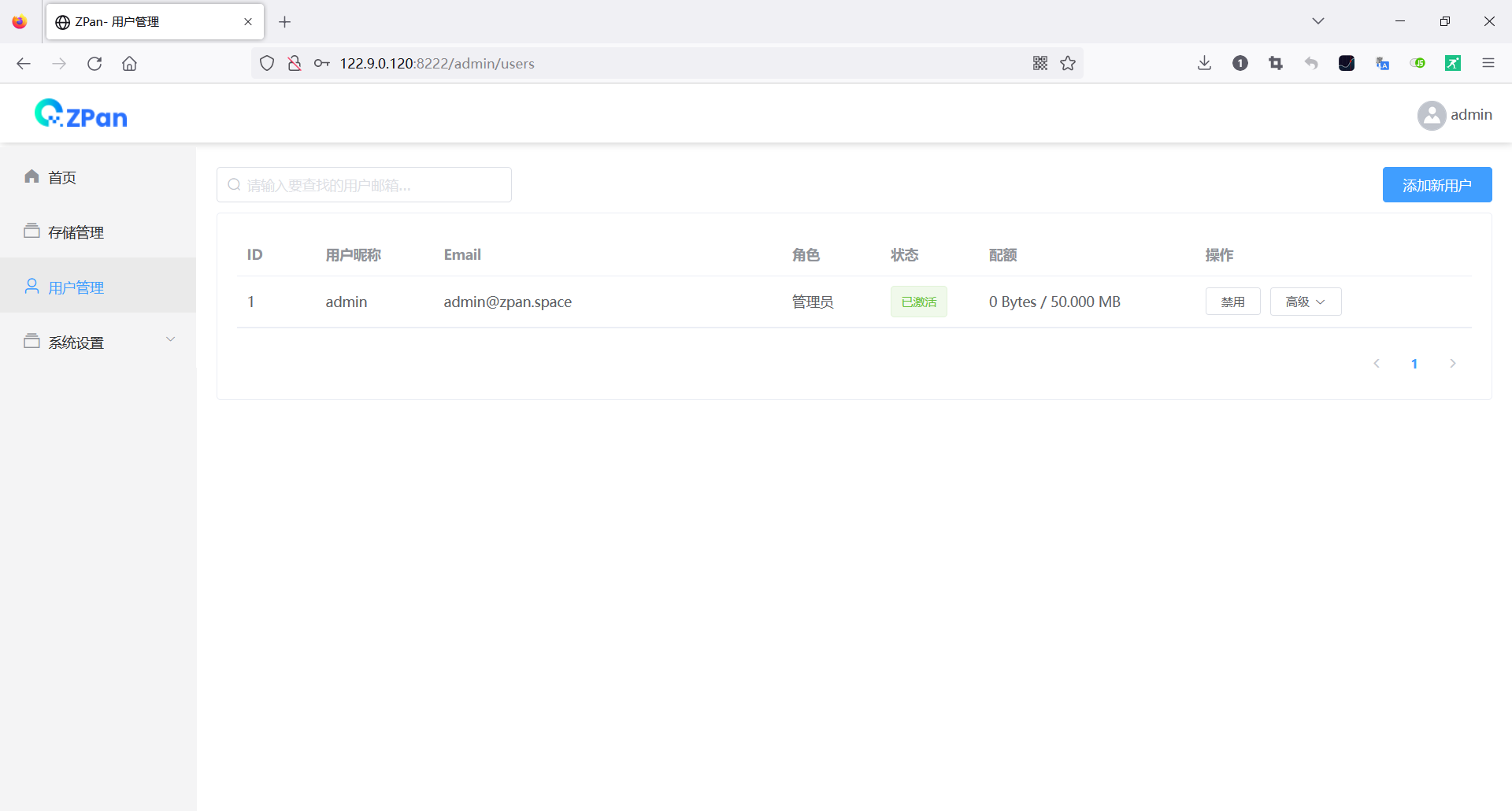Go to the previous page of users
This screenshot has width=1512, height=811.
[1377, 364]
